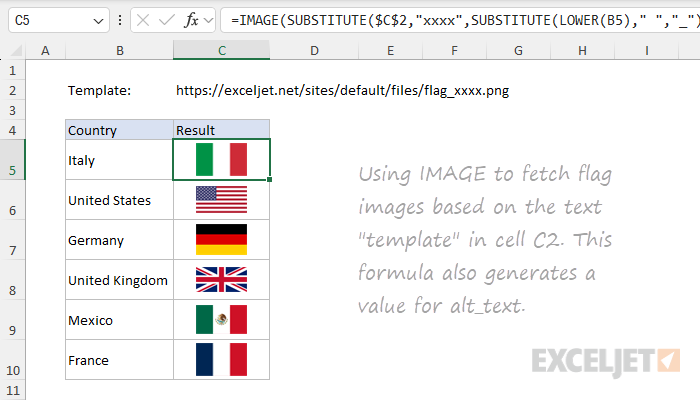The width and height of the screenshot is (700, 400).
Task: Select the template URL cell with flag_xxxx.png
Action: pos(342,91)
